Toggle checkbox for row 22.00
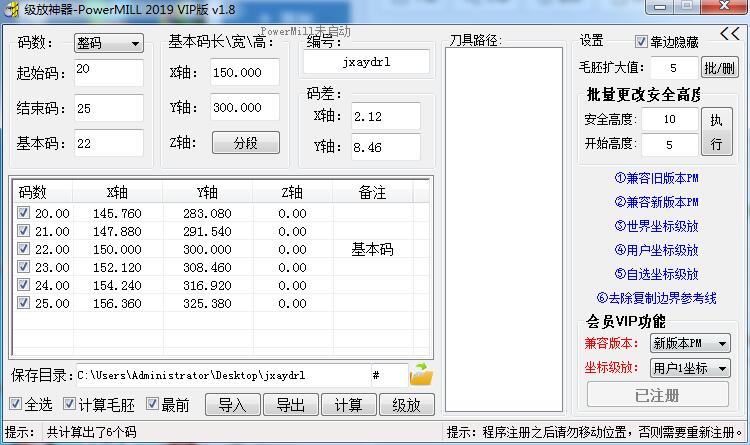The image size is (750, 445). pyautogui.click(x=23, y=249)
